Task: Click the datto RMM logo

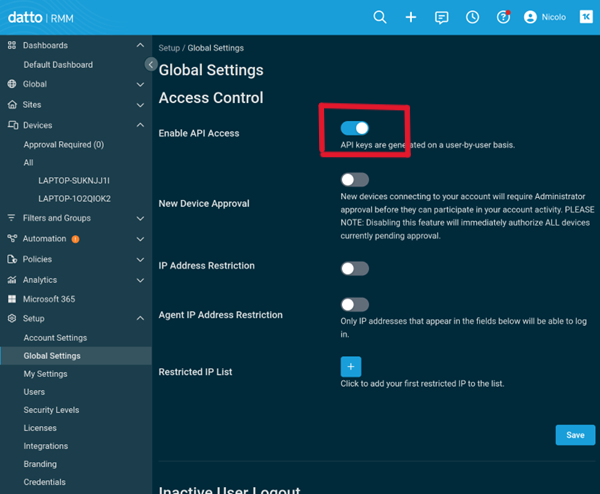Action: [x=41, y=18]
